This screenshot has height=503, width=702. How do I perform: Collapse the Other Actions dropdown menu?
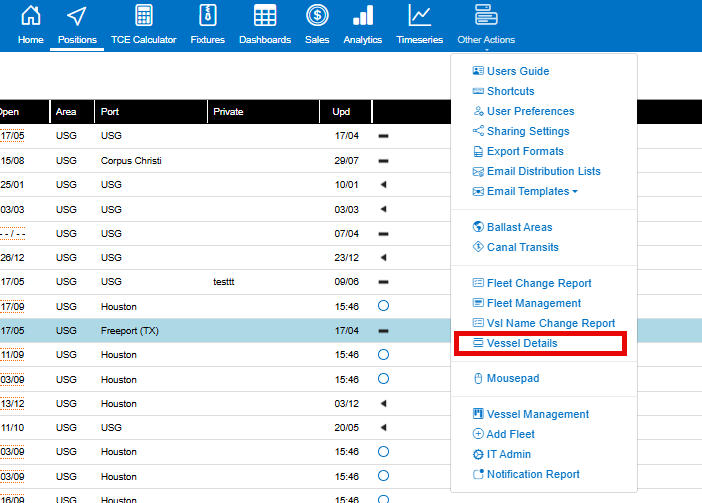(x=486, y=24)
